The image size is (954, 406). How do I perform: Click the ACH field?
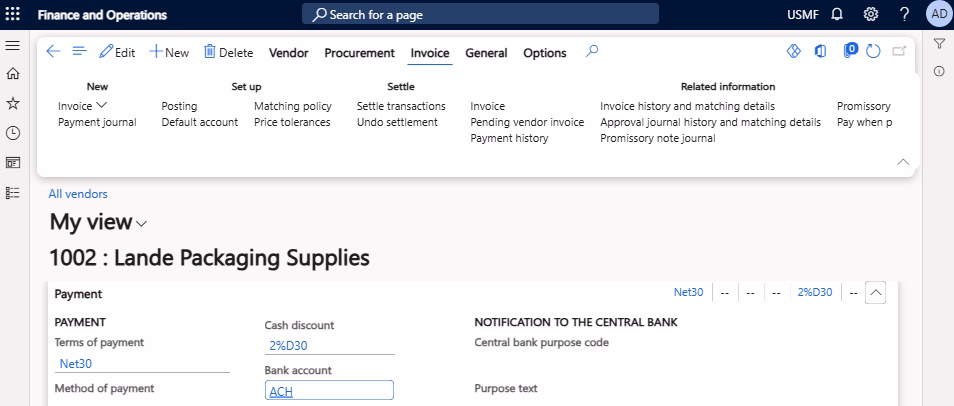point(329,391)
